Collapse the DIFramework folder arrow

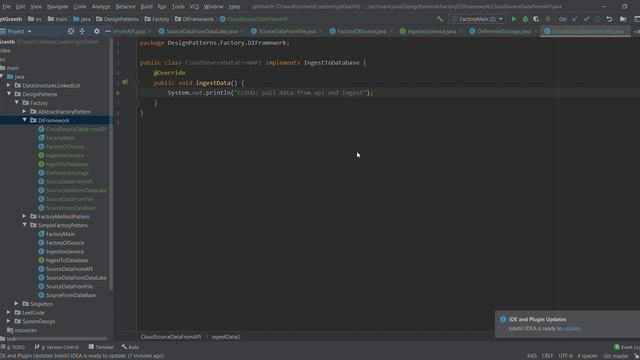[x=24, y=120]
